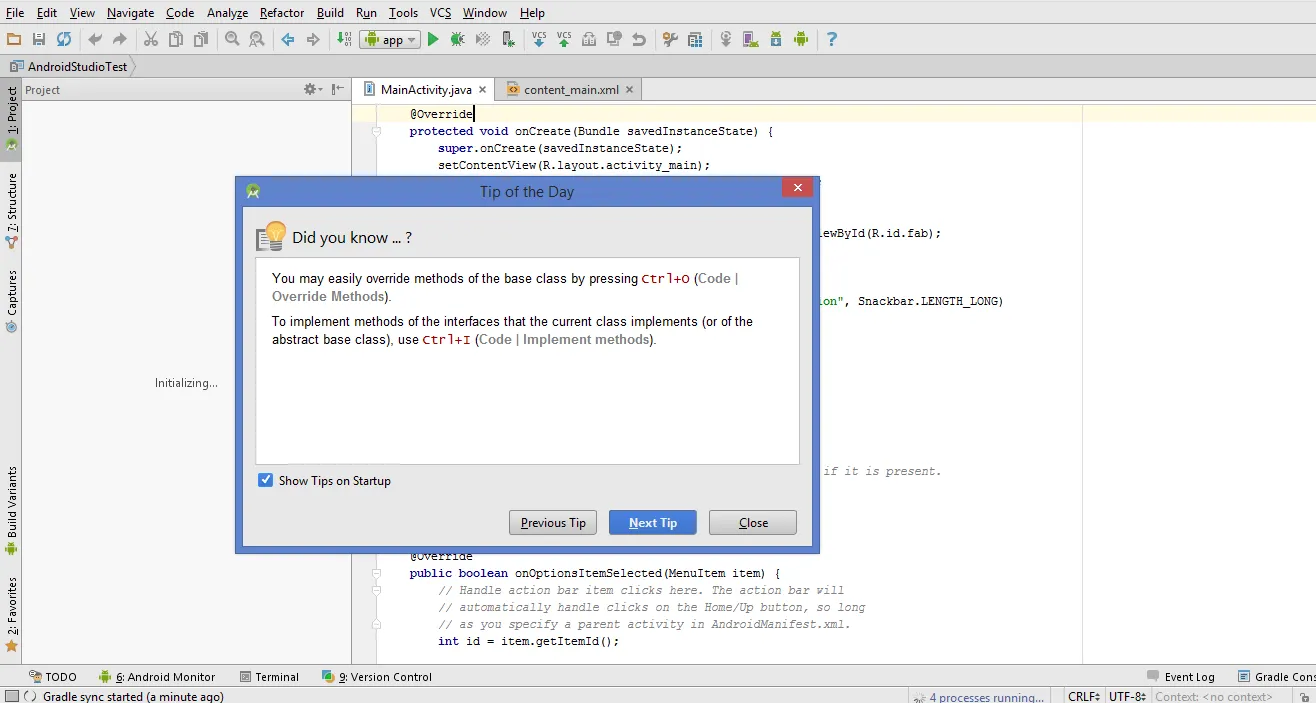Collapse the onOptionsItemSelected method fold marker

377,573
